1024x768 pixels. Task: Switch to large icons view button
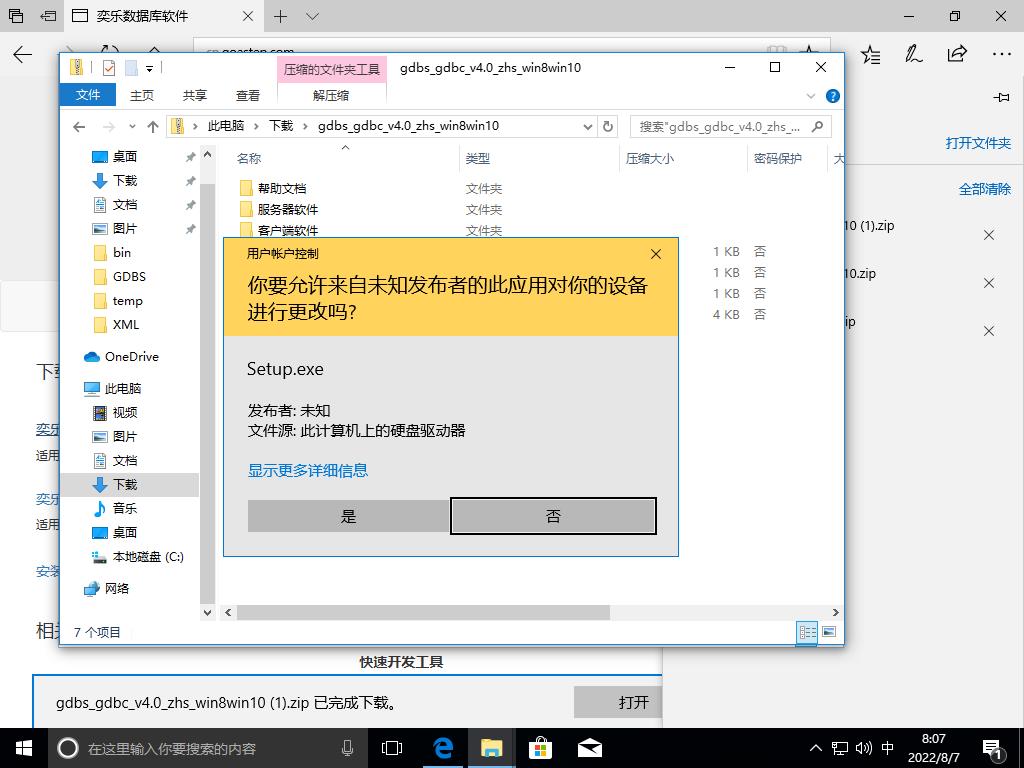828,632
